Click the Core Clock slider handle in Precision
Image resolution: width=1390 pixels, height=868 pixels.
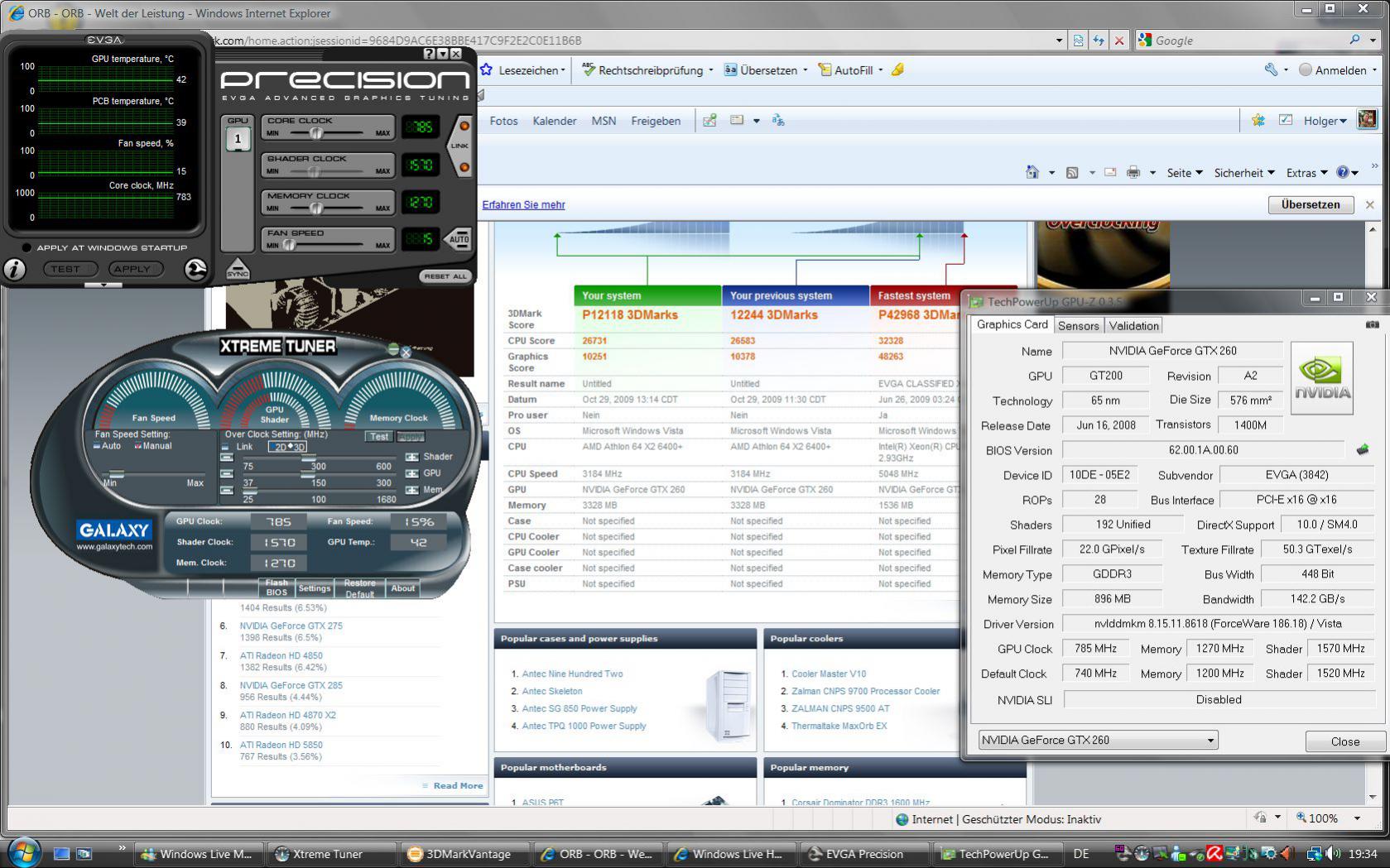coord(315,133)
